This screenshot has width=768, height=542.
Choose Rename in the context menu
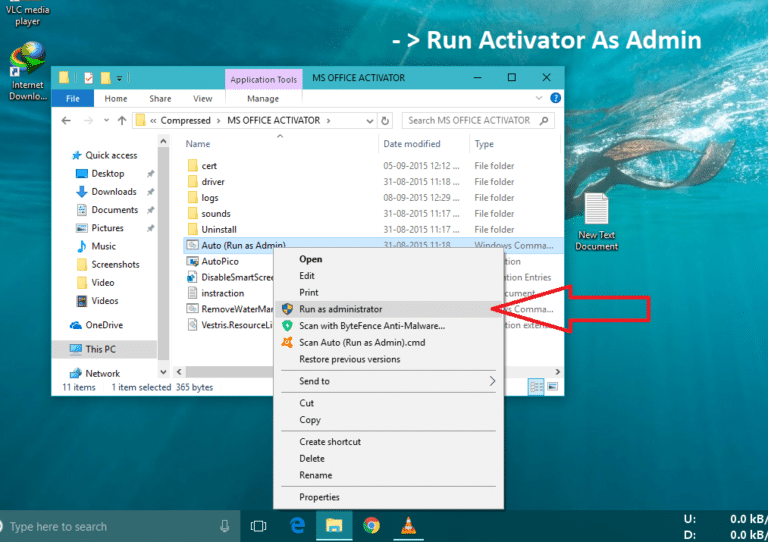[388, 475]
